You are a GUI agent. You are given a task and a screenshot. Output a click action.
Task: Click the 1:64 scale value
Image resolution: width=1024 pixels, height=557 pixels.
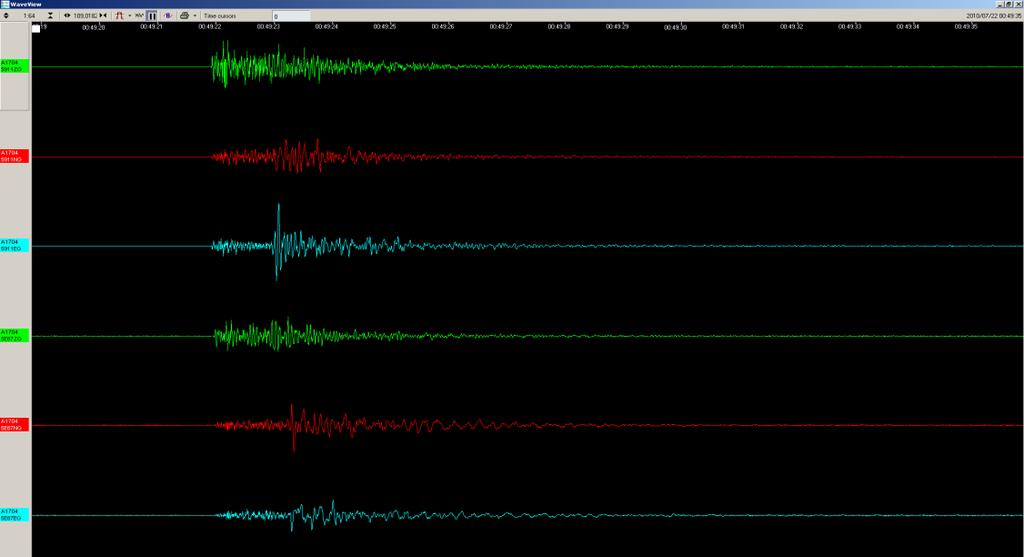(x=29, y=16)
